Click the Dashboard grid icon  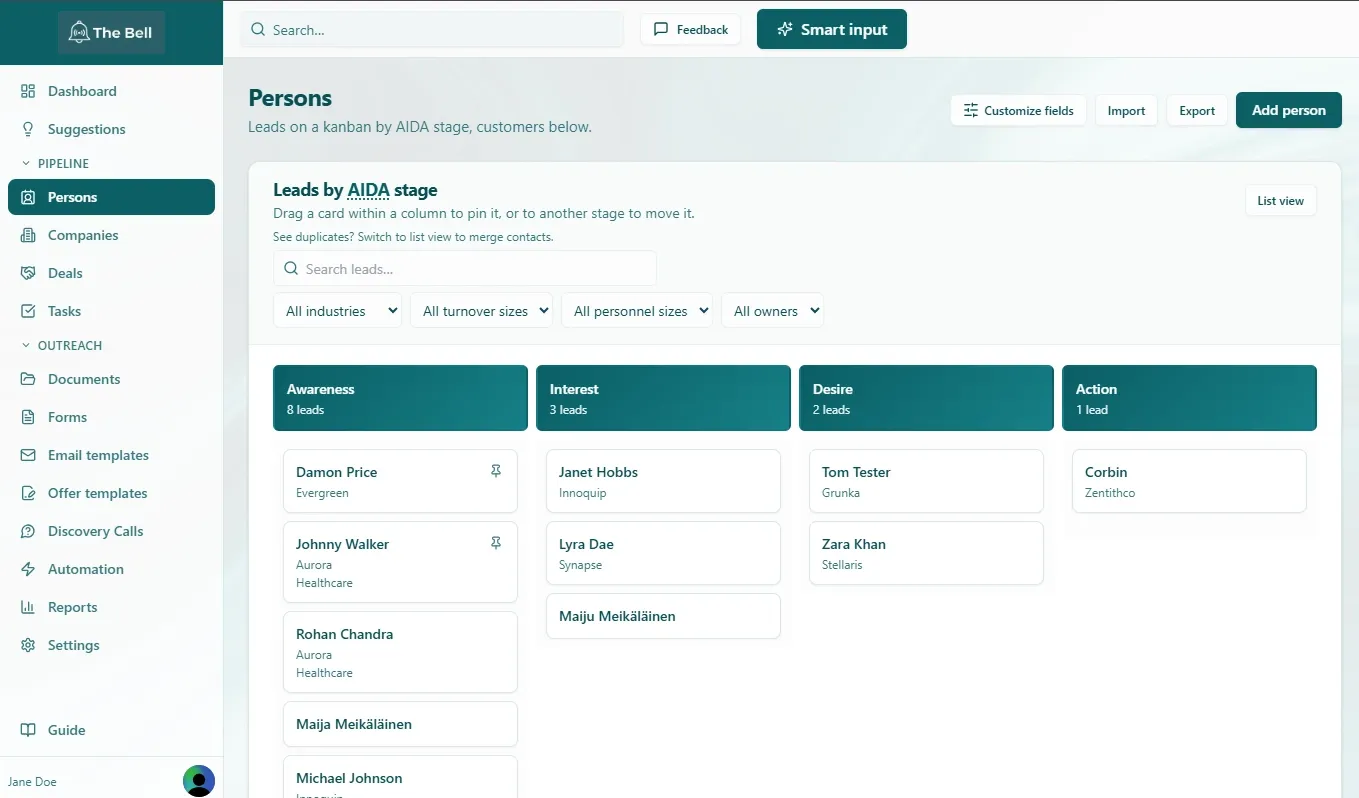click(x=28, y=91)
